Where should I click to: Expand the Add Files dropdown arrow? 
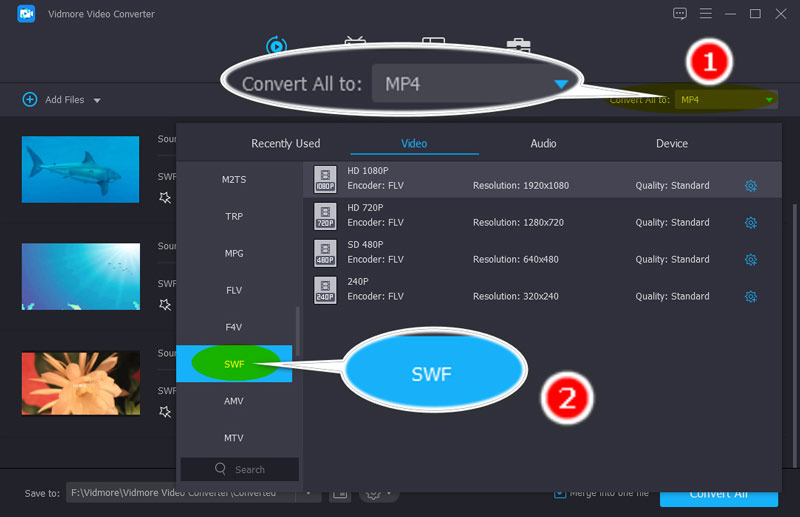point(97,100)
